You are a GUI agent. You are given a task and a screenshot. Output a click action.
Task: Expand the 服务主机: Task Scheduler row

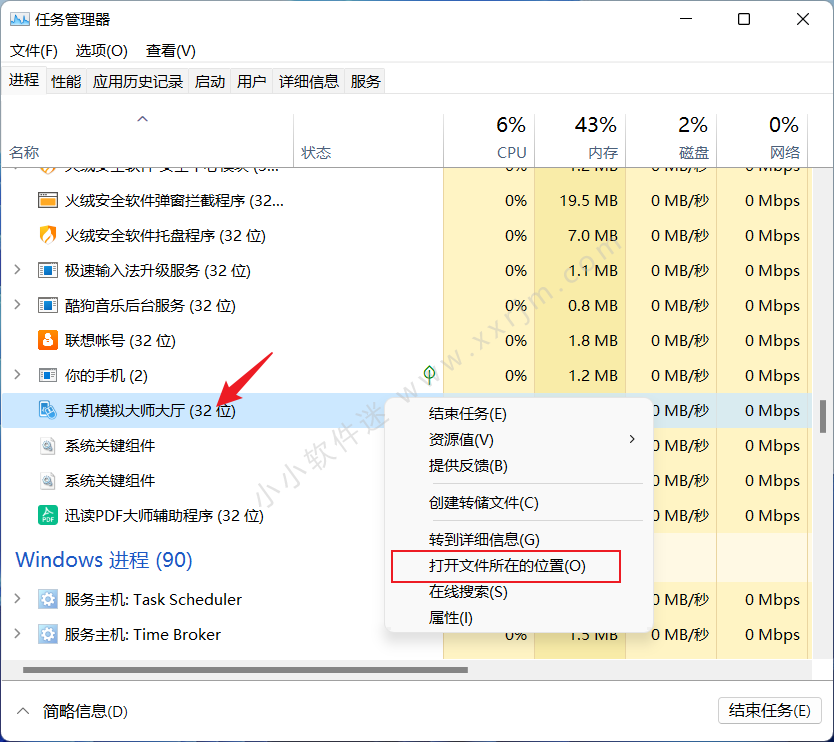[18, 598]
